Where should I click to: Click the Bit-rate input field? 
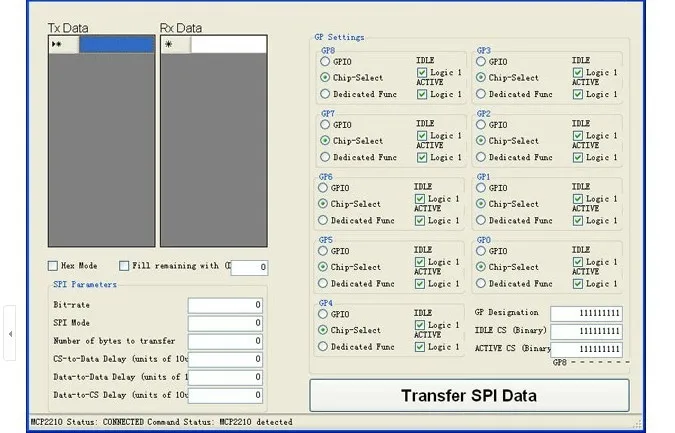point(225,305)
